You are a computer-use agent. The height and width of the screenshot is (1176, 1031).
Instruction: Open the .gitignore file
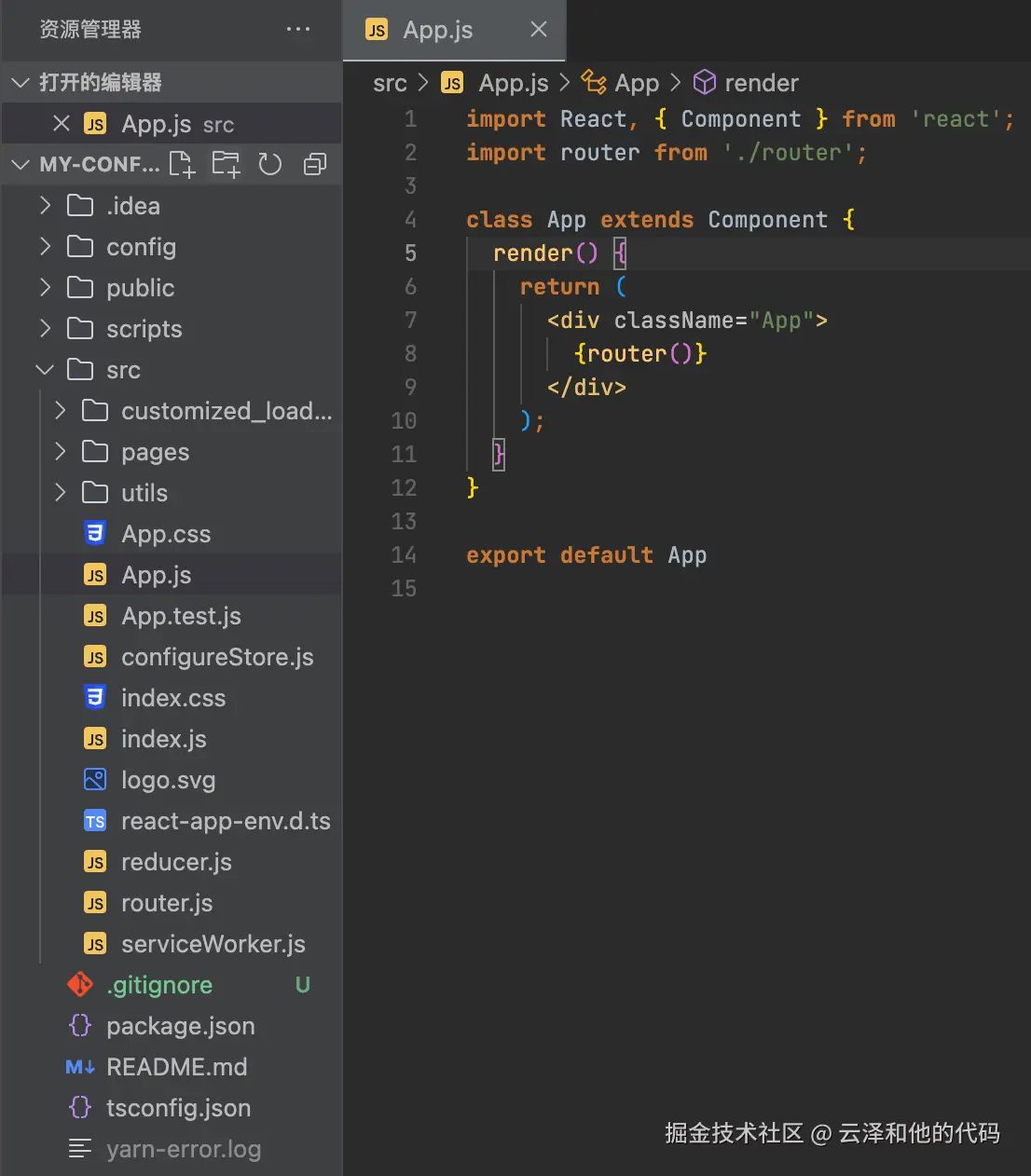click(159, 985)
